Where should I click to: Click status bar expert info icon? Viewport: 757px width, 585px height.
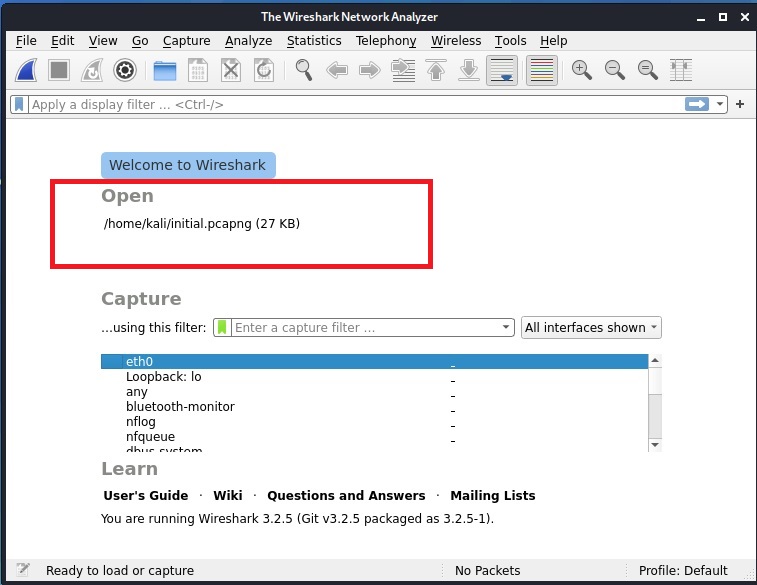click(x=22, y=570)
